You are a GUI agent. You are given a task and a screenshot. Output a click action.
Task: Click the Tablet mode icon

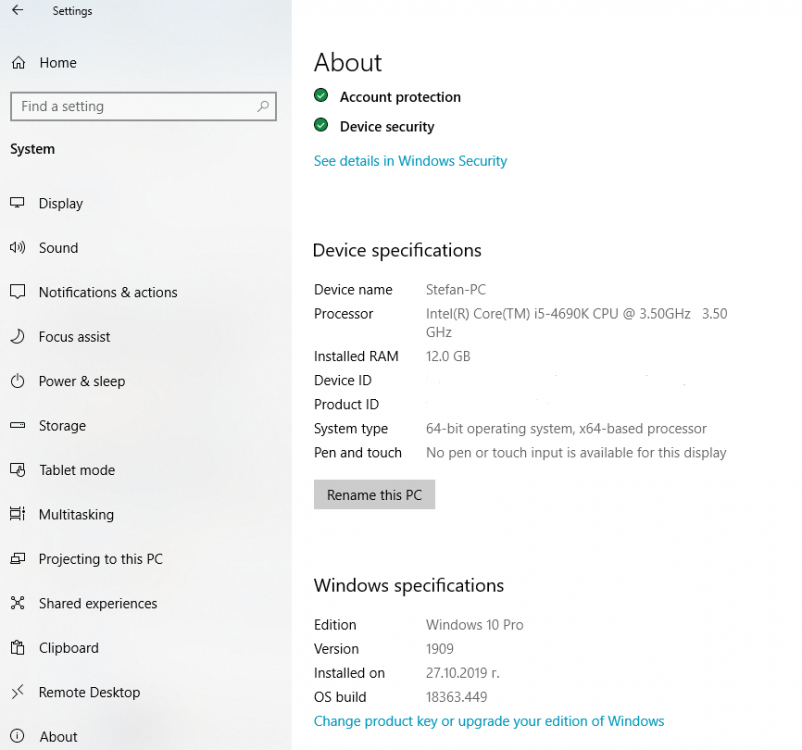coord(17,470)
